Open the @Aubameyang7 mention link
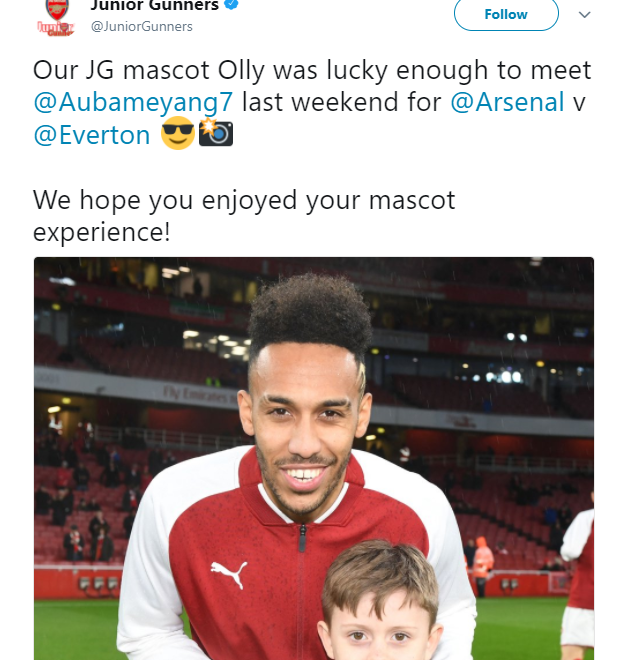This screenshot has height=660, width=618. point(133,102)
